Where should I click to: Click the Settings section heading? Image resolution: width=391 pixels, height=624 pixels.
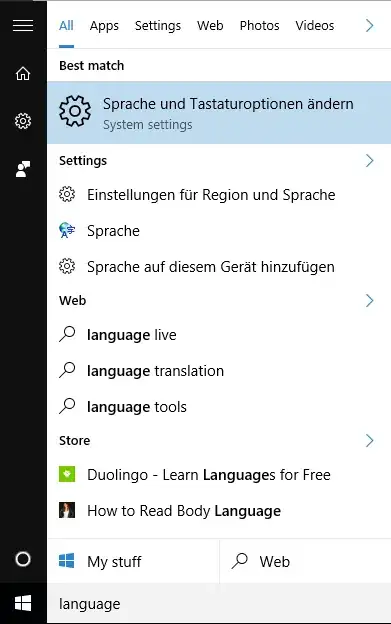(83, 161)
